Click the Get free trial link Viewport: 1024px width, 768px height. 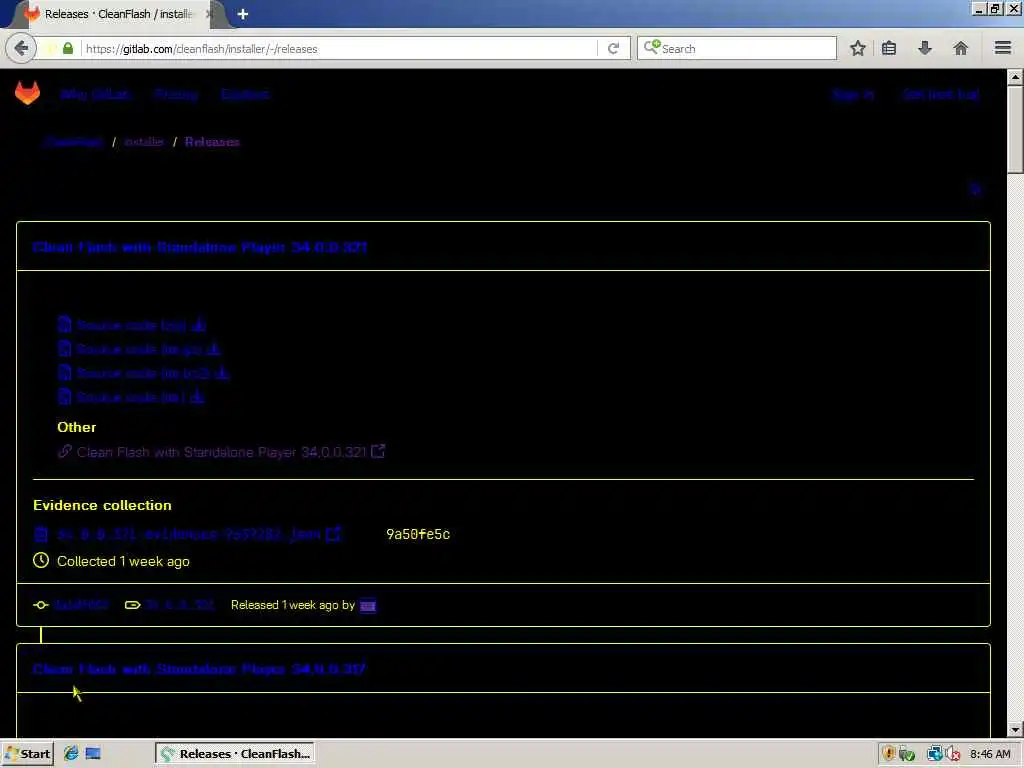(941, 95)
